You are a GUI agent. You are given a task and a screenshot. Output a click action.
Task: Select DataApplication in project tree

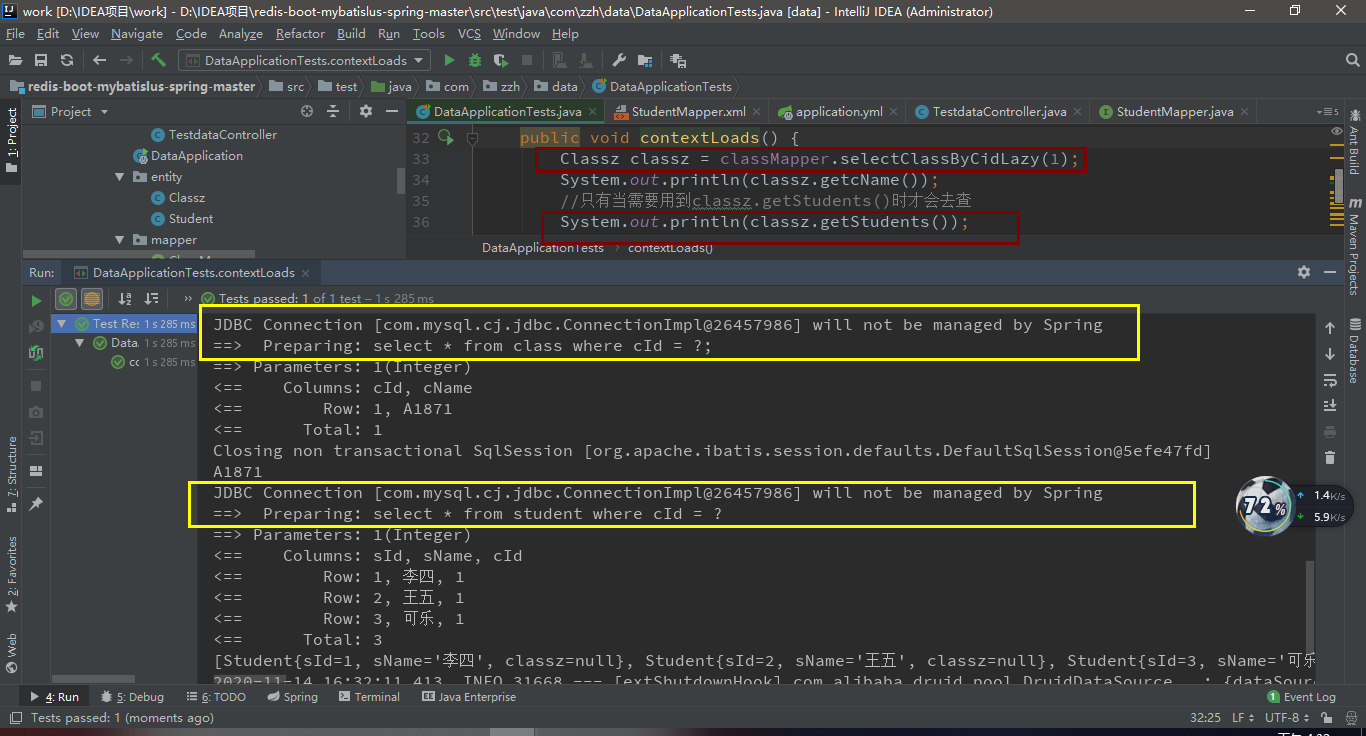[196, 156]
